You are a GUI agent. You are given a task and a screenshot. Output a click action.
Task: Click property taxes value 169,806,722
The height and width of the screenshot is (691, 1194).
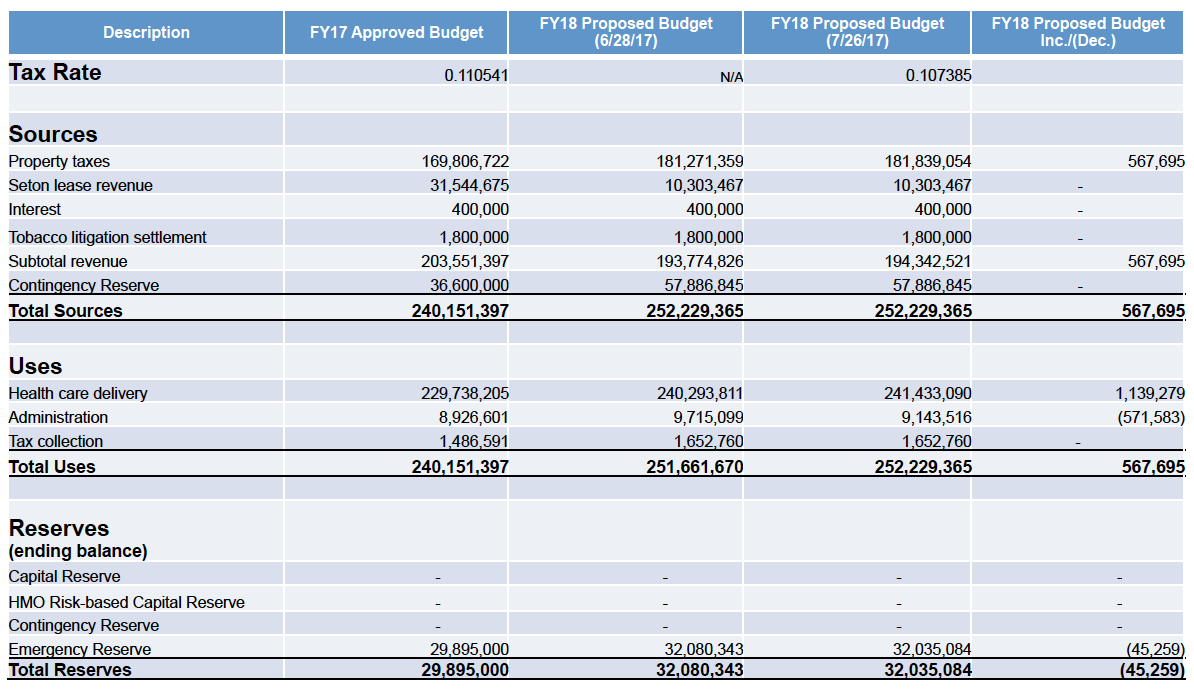(x=465, y=162)
